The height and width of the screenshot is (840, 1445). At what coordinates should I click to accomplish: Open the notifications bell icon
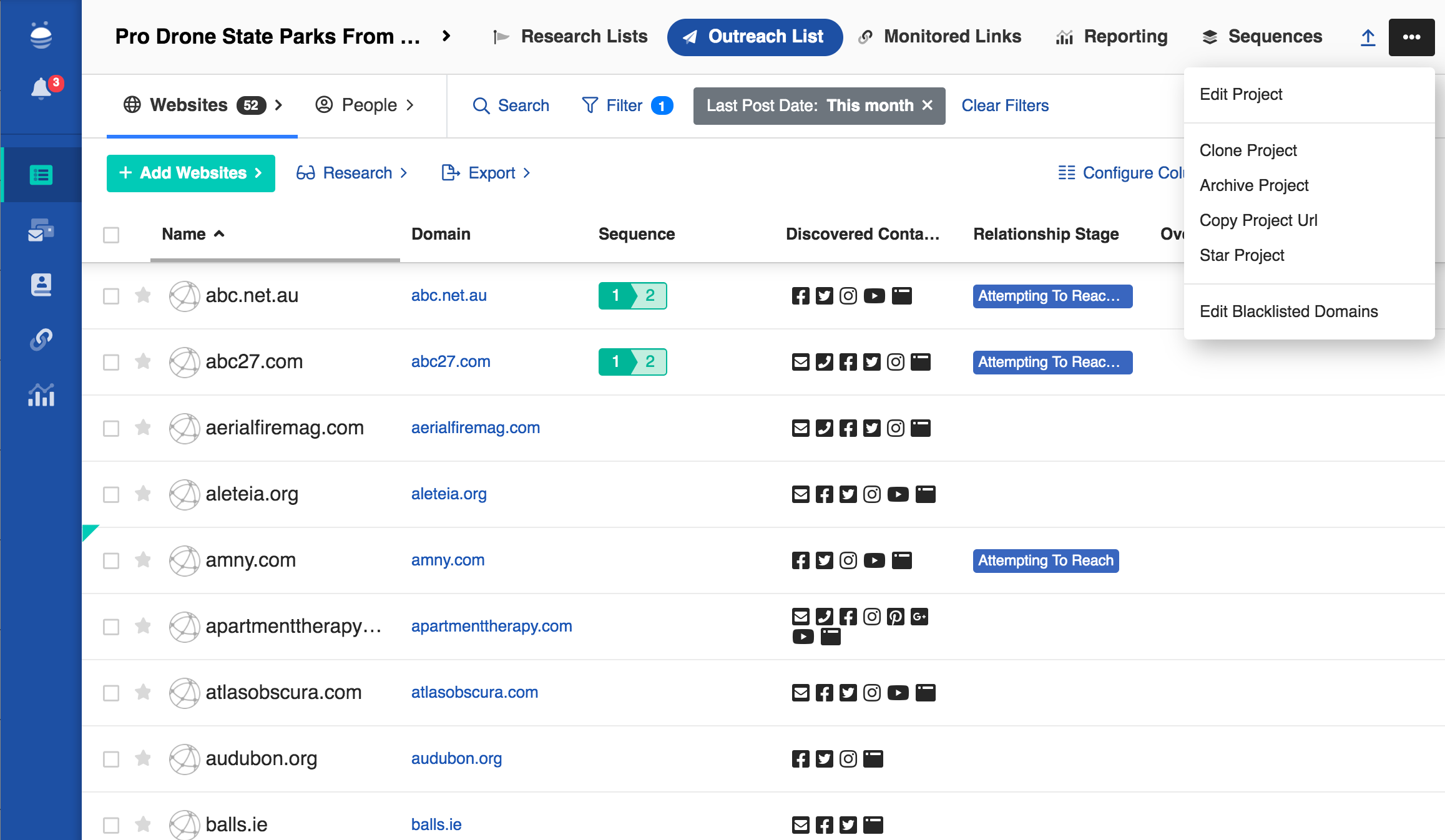[x=41, y=89]
